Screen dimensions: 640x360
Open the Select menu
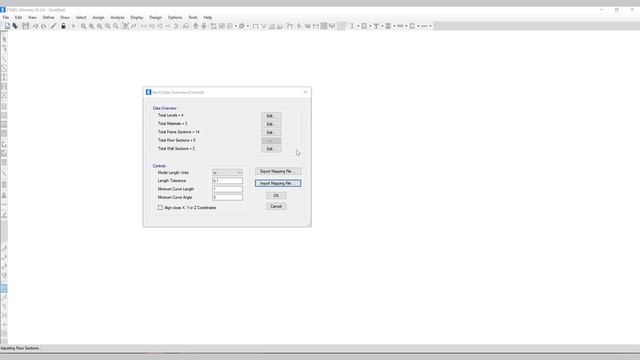point(81,18)
